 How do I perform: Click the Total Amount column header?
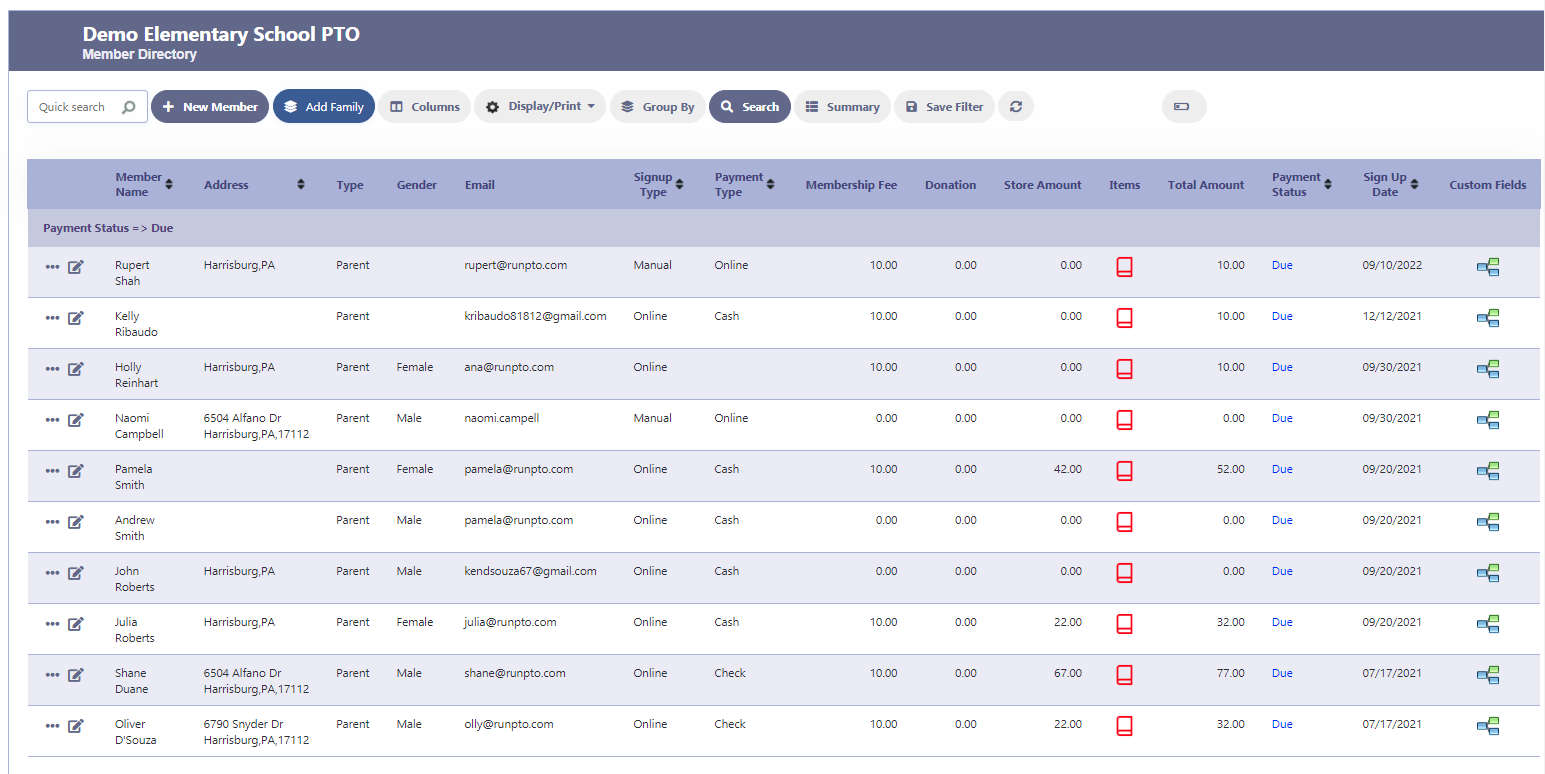coord(1206,185)
